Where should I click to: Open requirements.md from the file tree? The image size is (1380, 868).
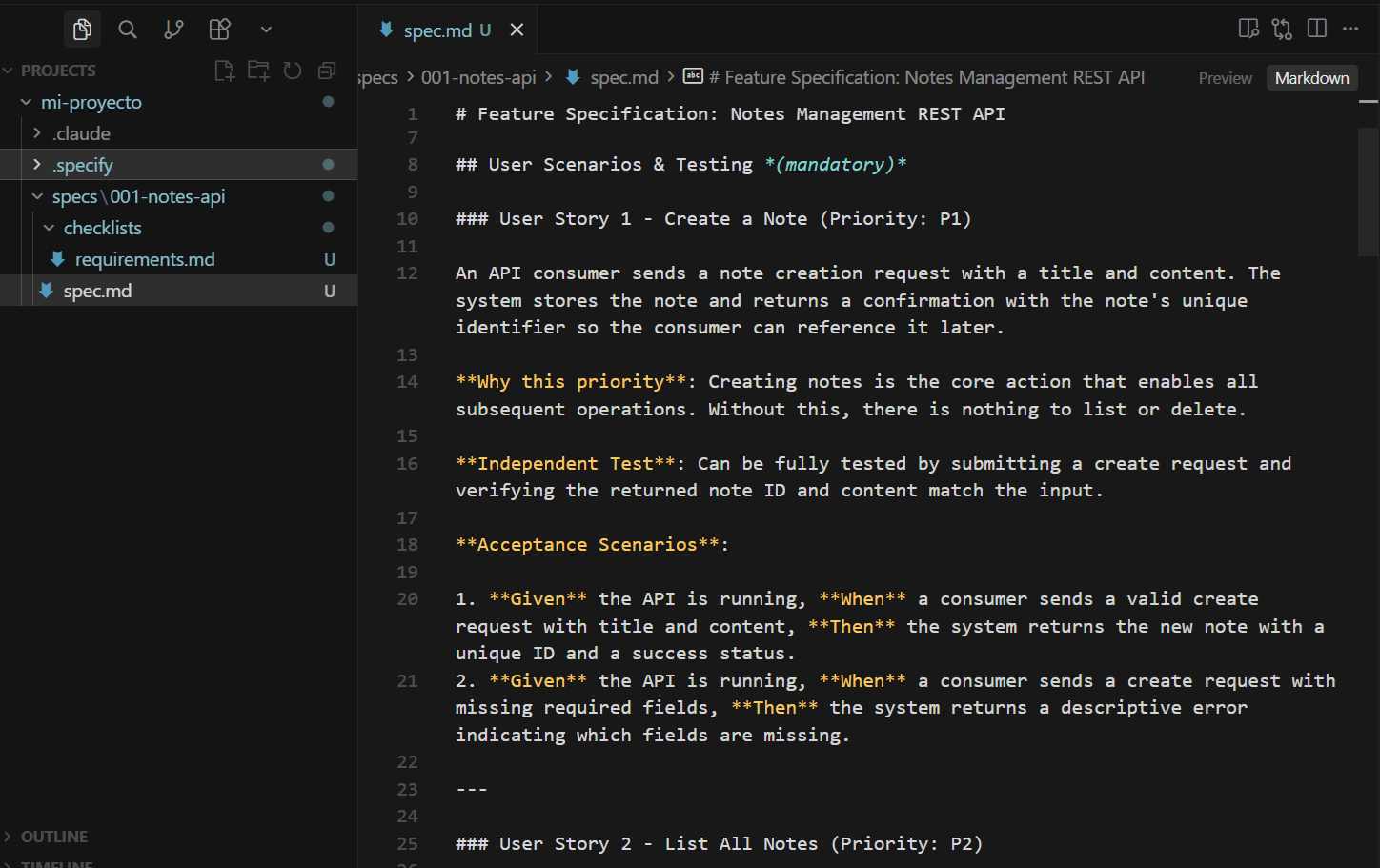coord(145,259)
